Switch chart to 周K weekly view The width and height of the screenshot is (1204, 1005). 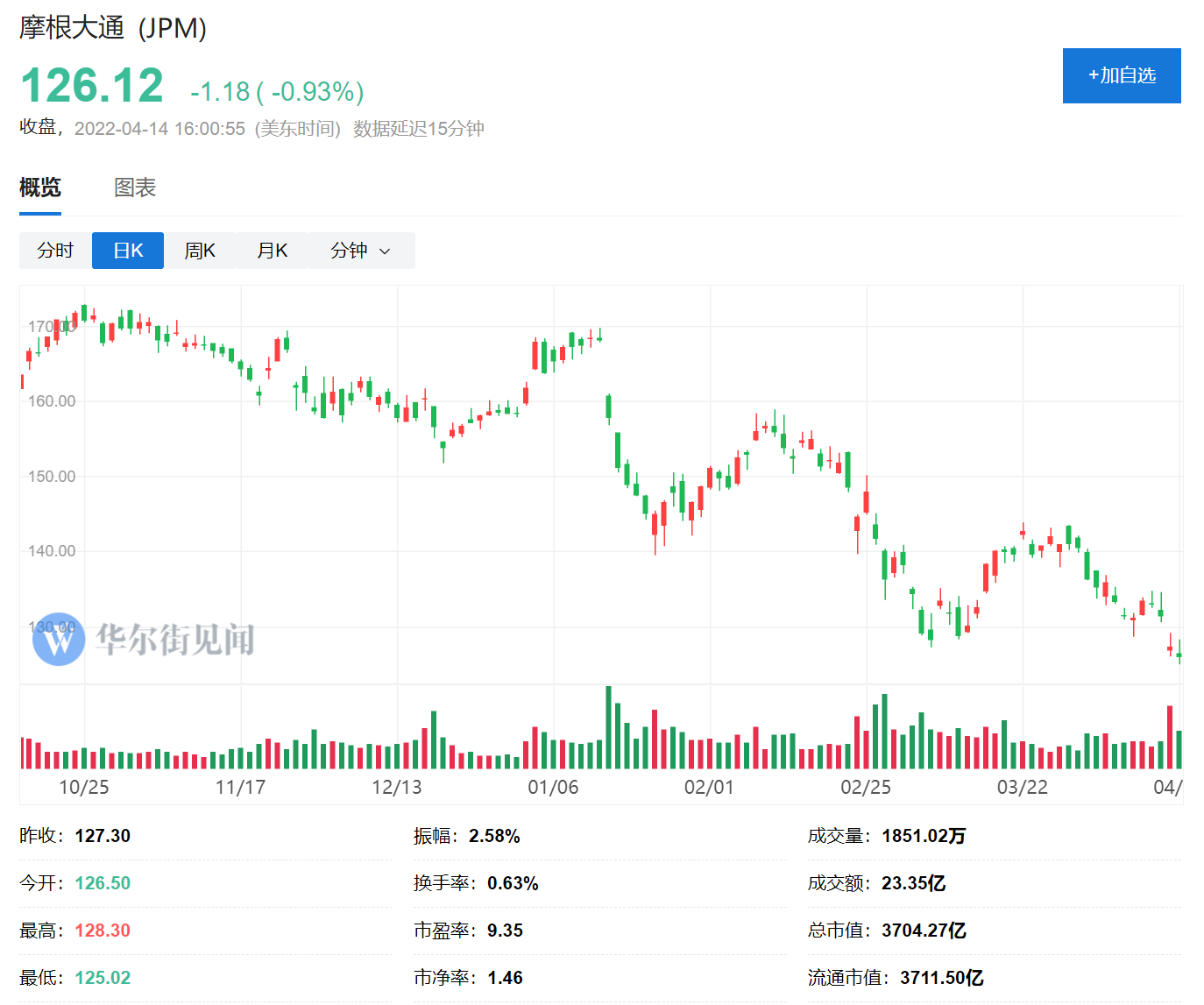pyautogui.click(x=200, y=251)
